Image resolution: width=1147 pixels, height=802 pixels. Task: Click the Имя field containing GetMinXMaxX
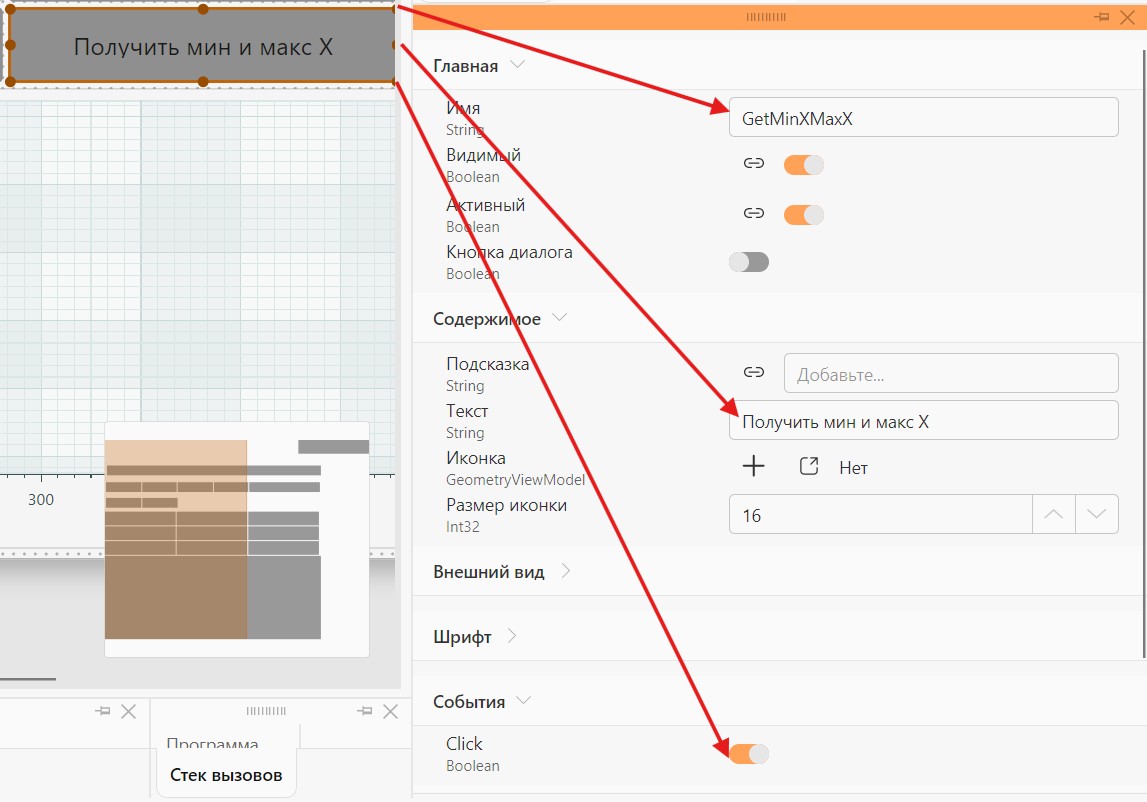(x=923, y=118)
